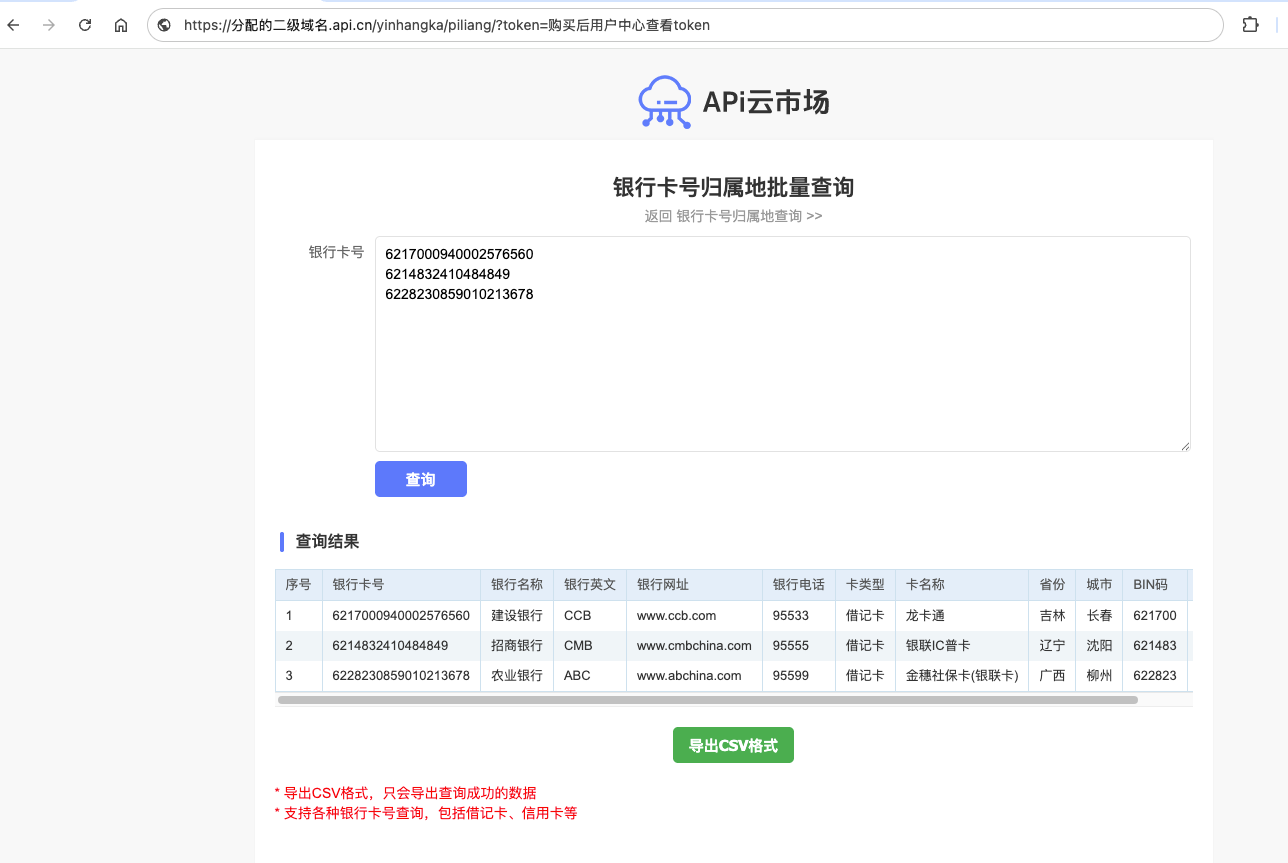Go to browser home page icon
This screenshot has height=863, width=1288.
click(121, 25)
